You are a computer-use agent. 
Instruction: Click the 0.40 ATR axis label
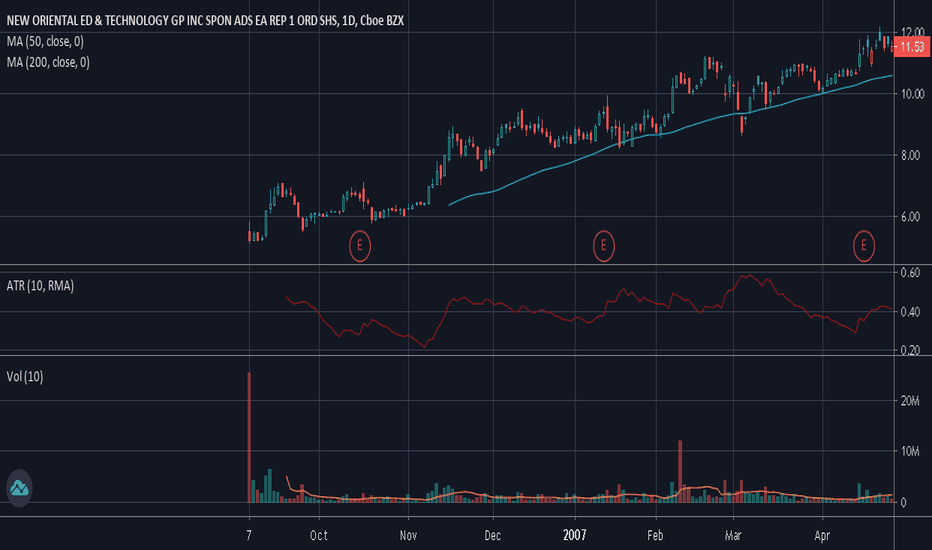(x=910, y=312)
